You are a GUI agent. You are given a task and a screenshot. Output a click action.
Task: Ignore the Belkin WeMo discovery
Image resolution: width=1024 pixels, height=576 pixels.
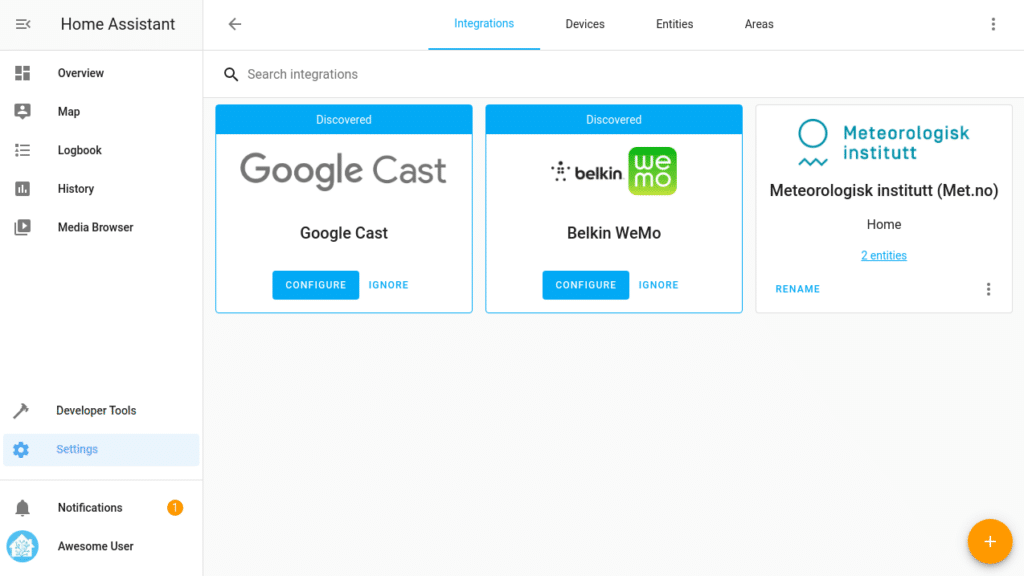coord(658,284)
